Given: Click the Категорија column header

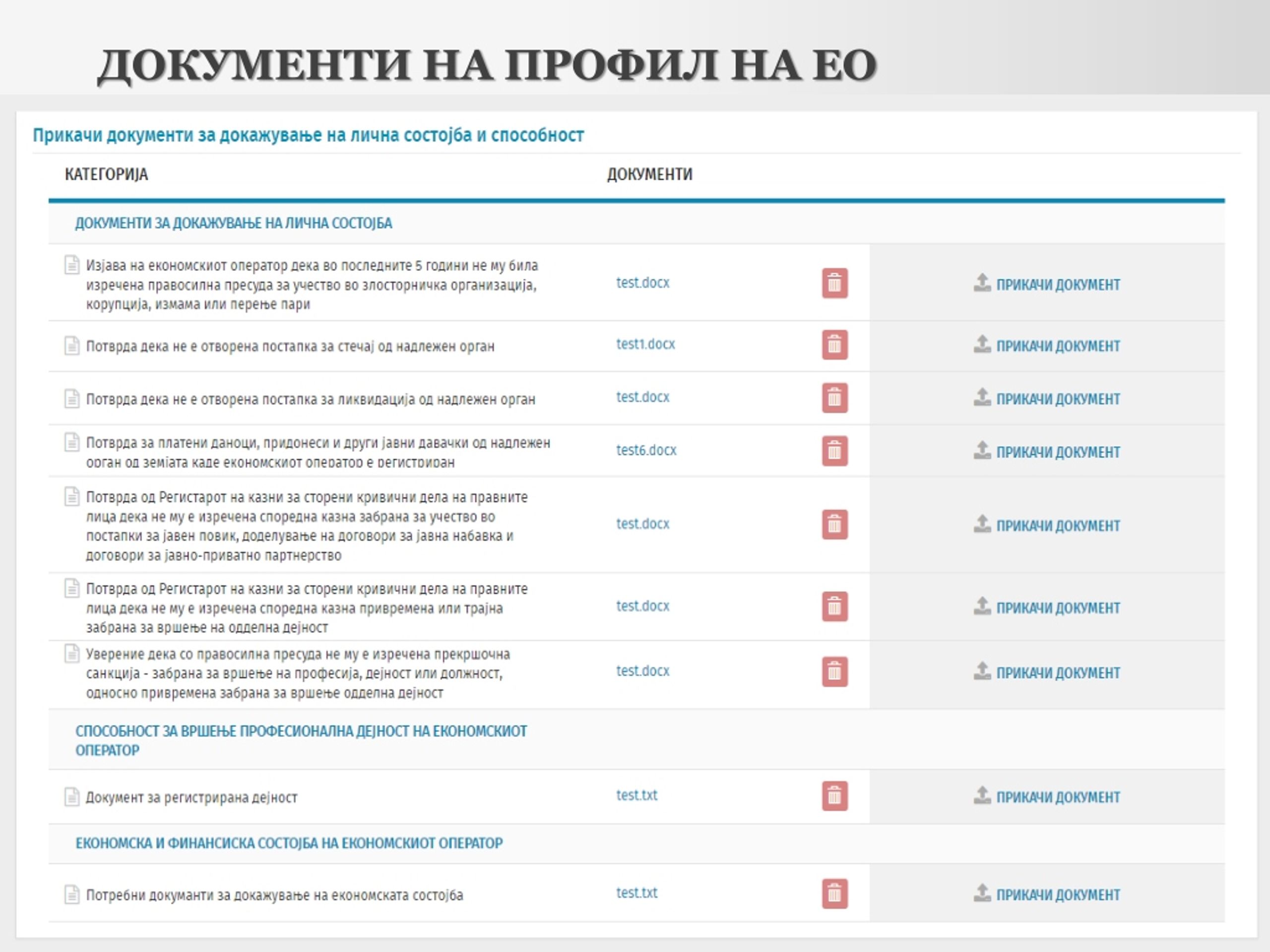Looking at the screenshot, I should pyautogui.click(x=106, y=174).
